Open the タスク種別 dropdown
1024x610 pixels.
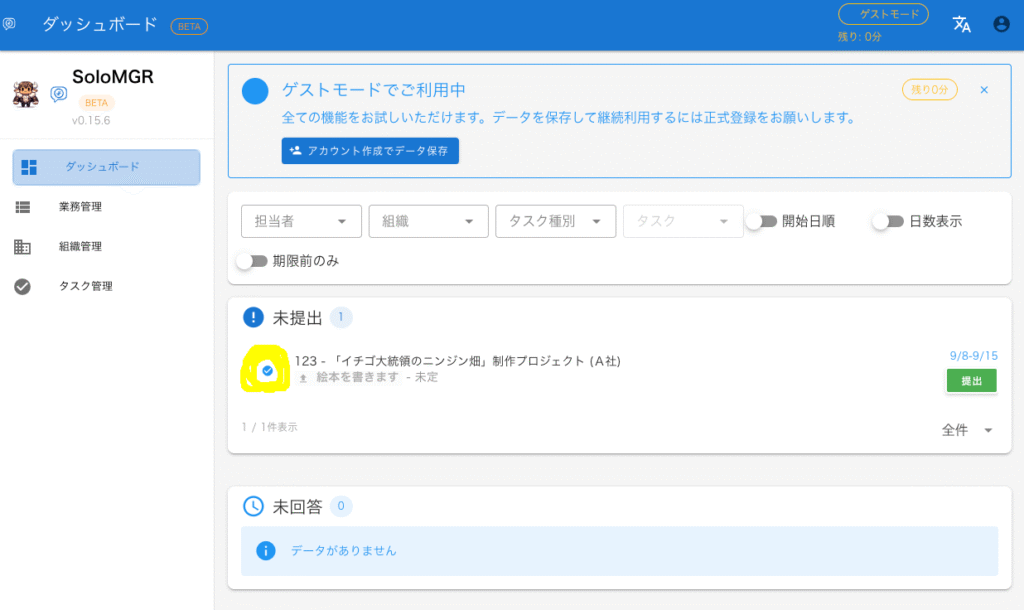(x=555, y=221)
